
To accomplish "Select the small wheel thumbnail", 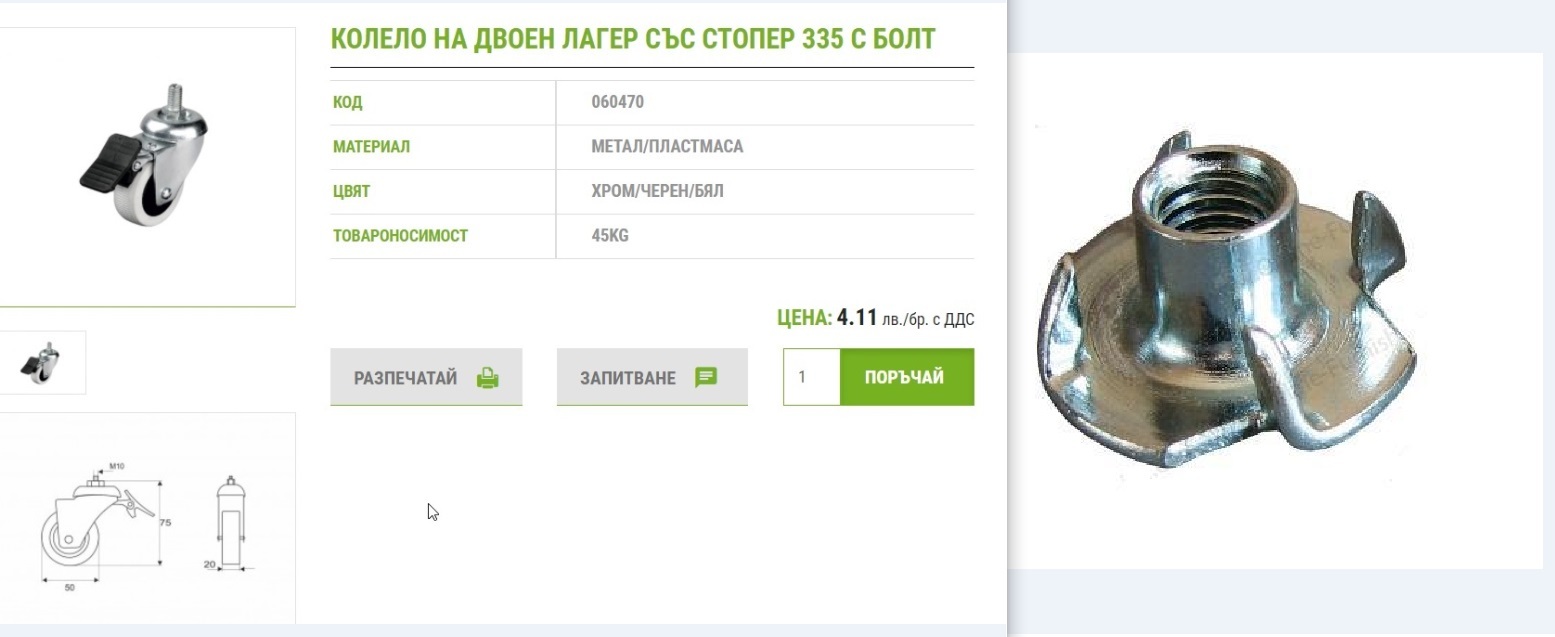I will point(42,363).
